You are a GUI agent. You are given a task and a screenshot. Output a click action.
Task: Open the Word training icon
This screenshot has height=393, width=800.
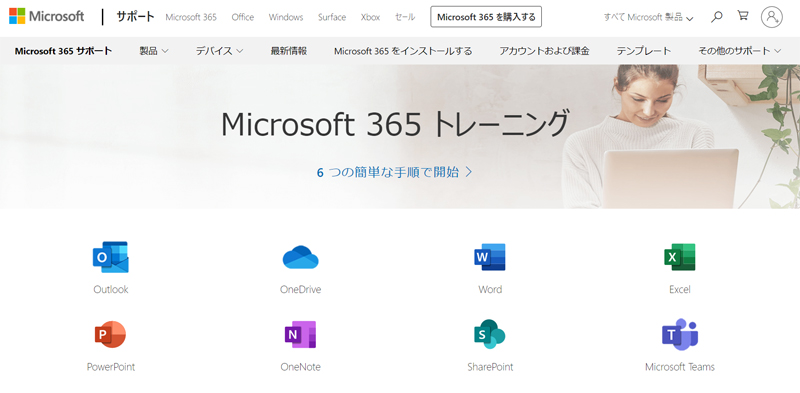click(490, 257)
